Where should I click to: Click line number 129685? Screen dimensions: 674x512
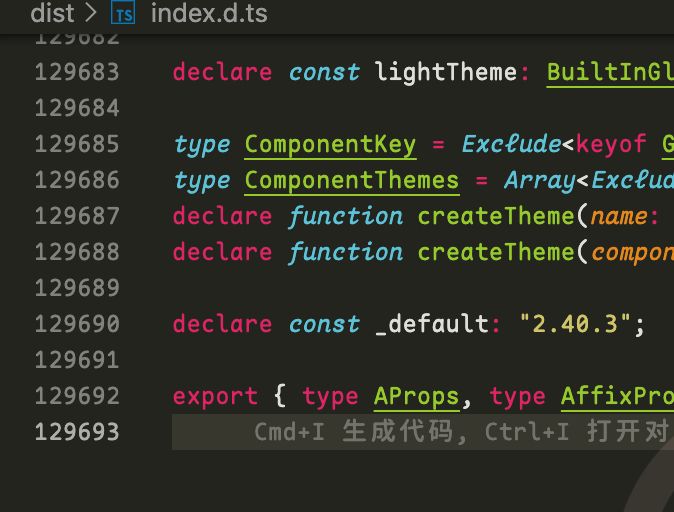pyautogui.click(x=77, y=144)
